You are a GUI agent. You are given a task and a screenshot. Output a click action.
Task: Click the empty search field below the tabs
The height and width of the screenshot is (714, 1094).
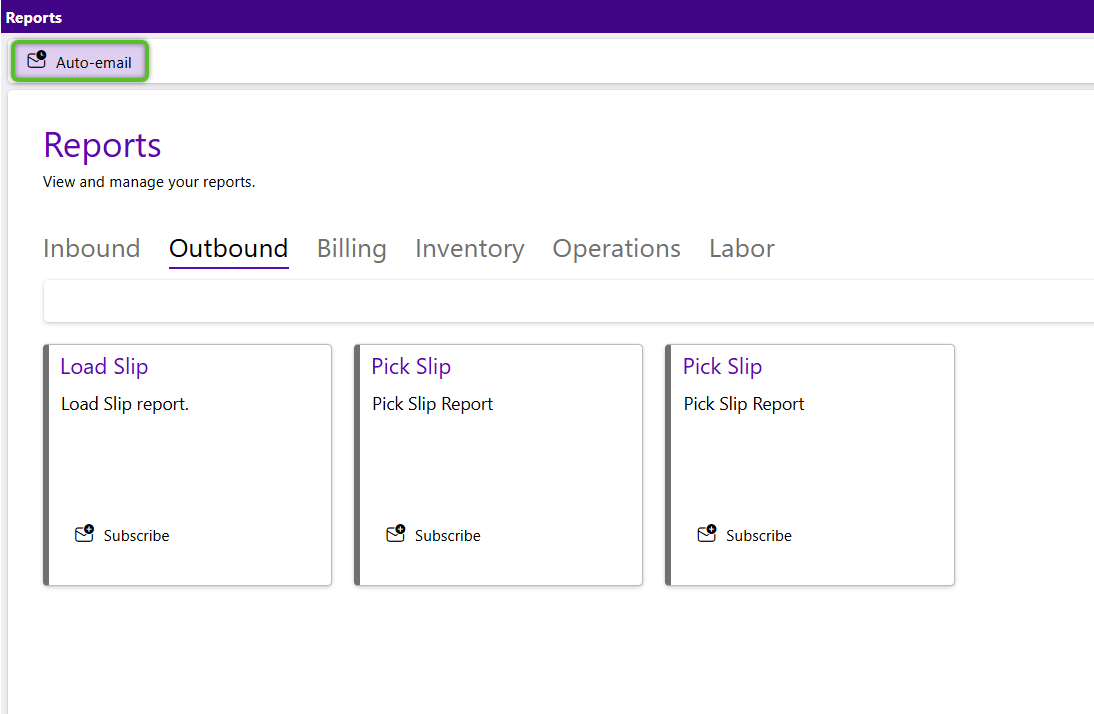coord(568,302)
